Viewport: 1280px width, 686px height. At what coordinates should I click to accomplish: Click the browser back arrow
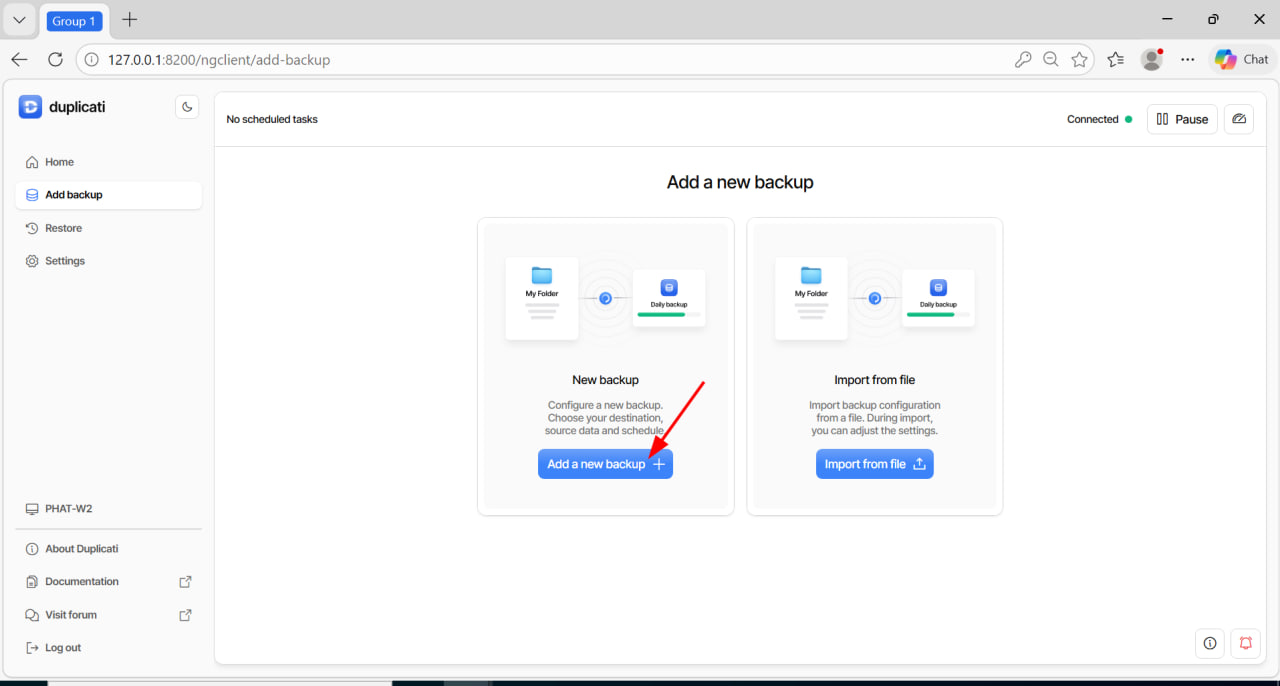click(19, 59)
